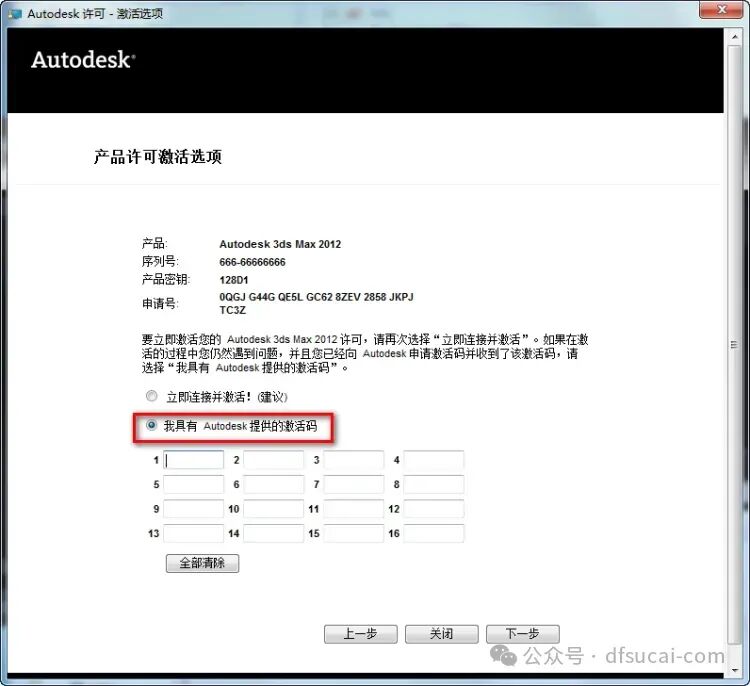The height and width of the screenshot is (686, 750).
Task: Click activation code field 2
Action: (x=274, y=460)
